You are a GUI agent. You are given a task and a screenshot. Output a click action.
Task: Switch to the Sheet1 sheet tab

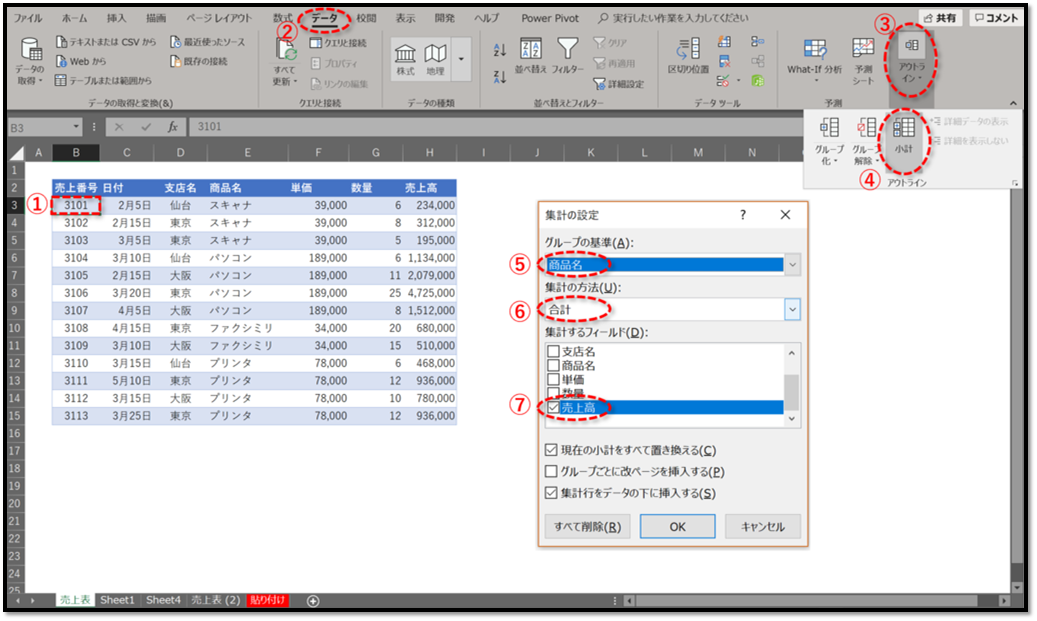(117, 600)
